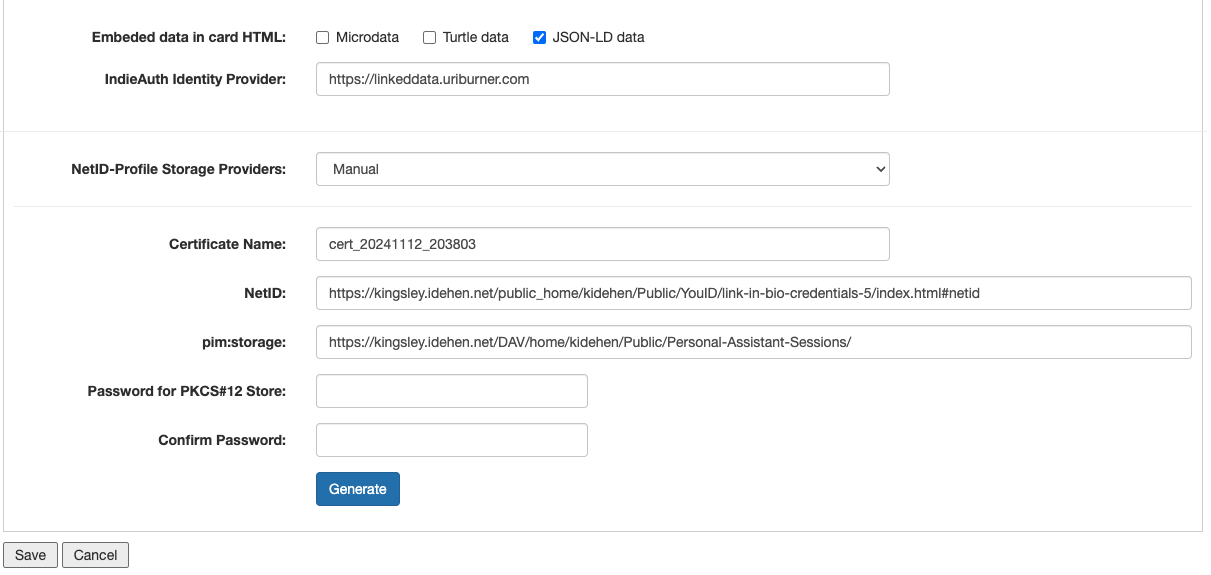The image size is (1211, 575).
Task: Click the blue Generate button
Action: [357, 489]
